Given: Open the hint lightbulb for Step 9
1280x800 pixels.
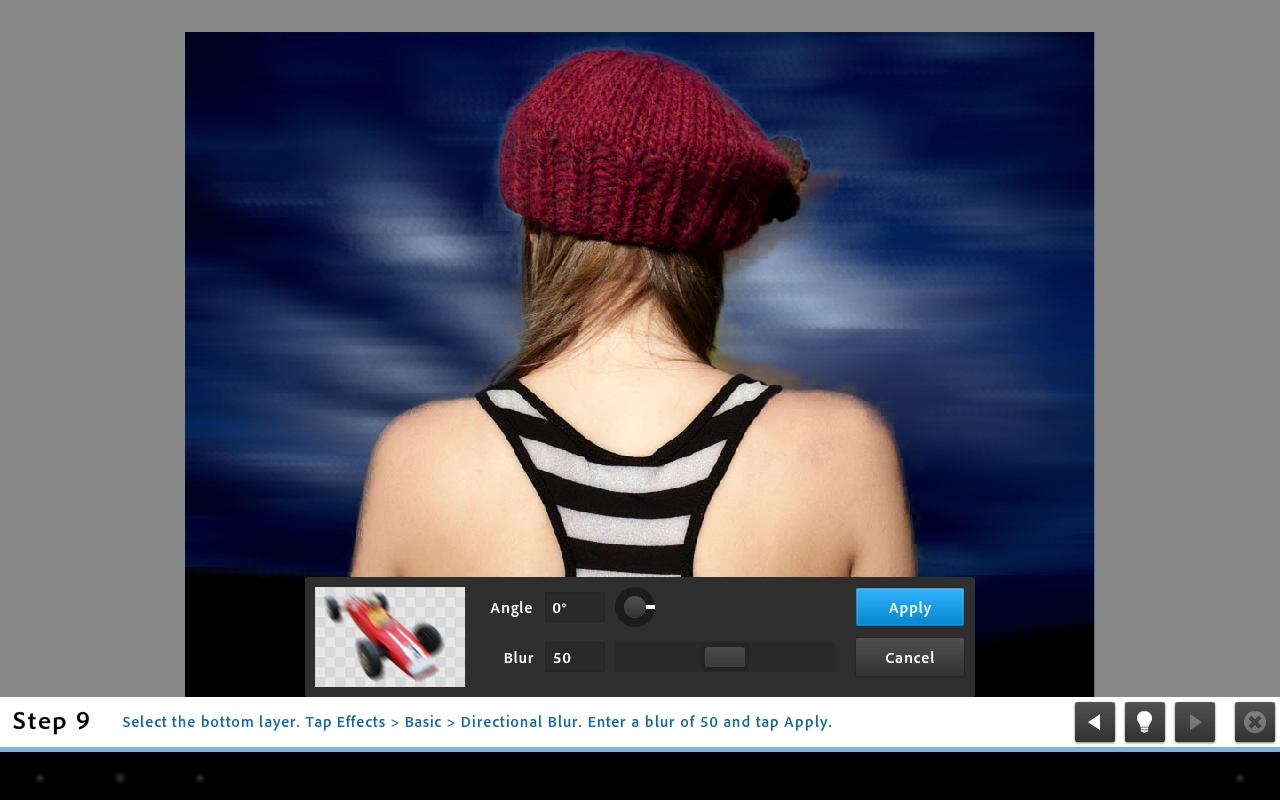Looking at the screenshot, I should click(1144, 722).
